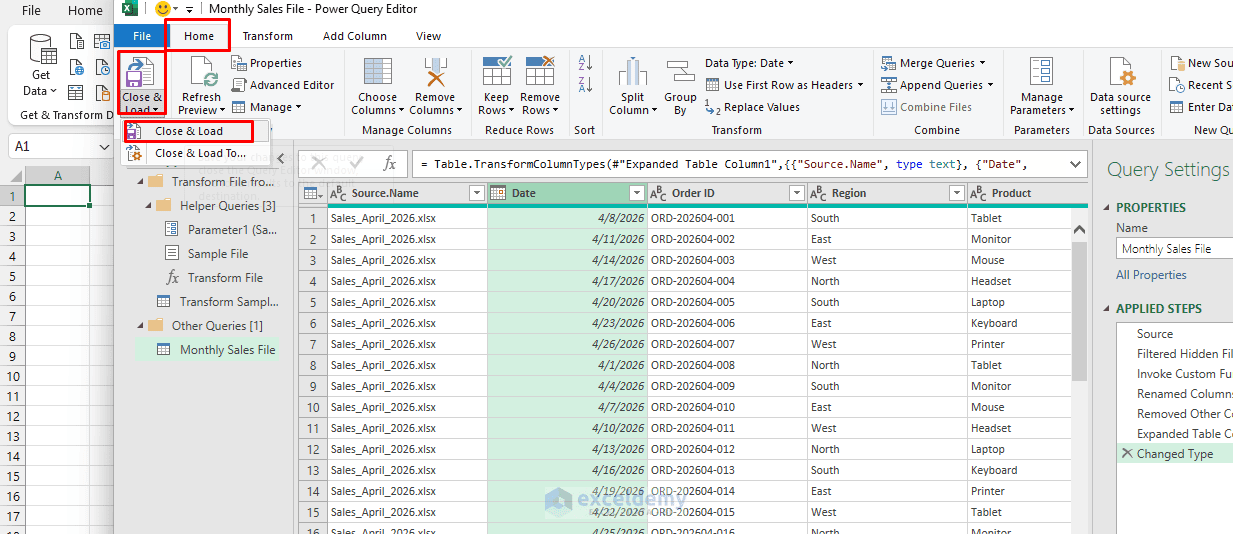1233x534 pixels.
Task: Select the Home tab in Power Query Editor
Action: click(199, 36)
